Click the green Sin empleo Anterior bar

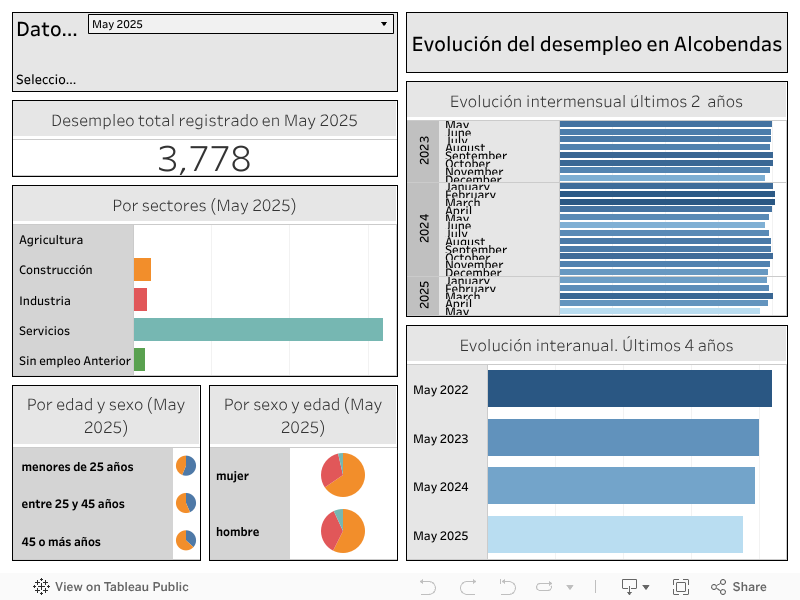point(139,359)
